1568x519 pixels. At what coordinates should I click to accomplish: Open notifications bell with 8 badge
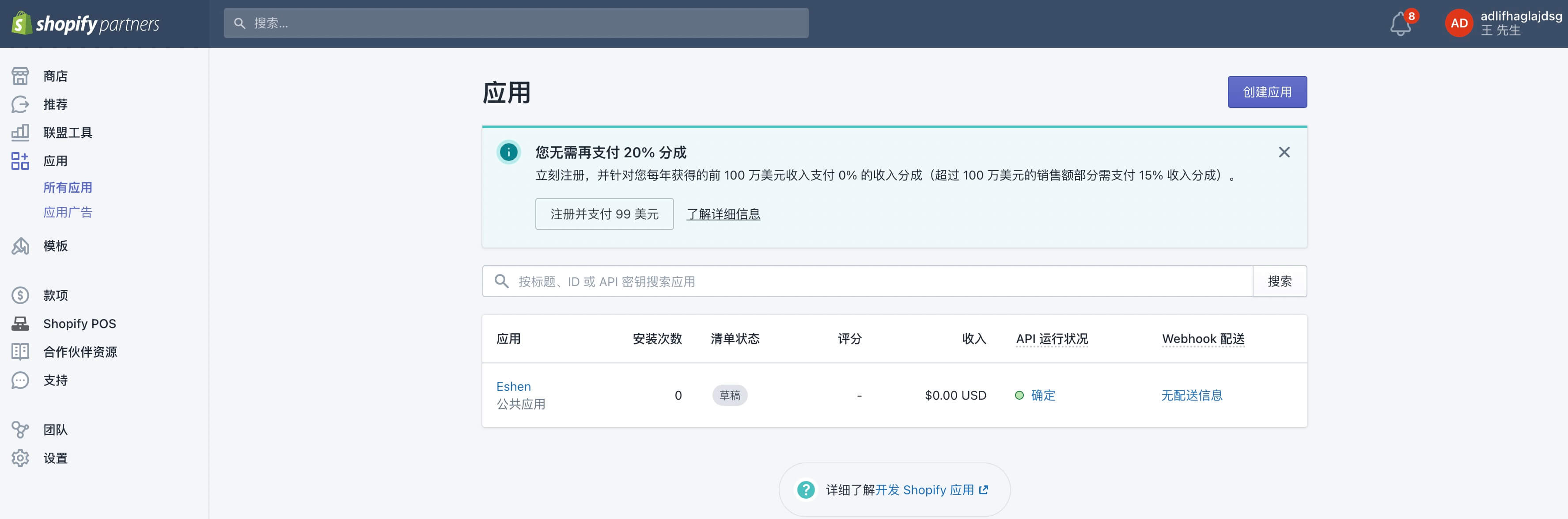1401,24
